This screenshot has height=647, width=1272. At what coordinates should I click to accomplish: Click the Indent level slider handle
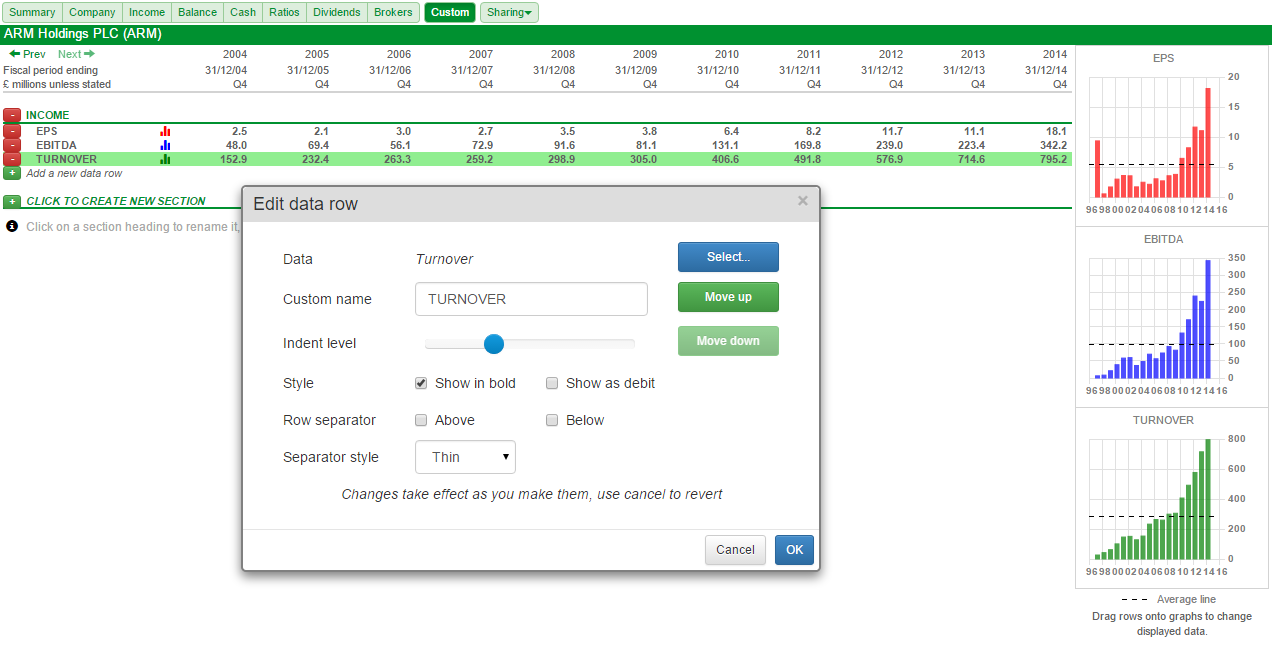click(x=493, y=344)
